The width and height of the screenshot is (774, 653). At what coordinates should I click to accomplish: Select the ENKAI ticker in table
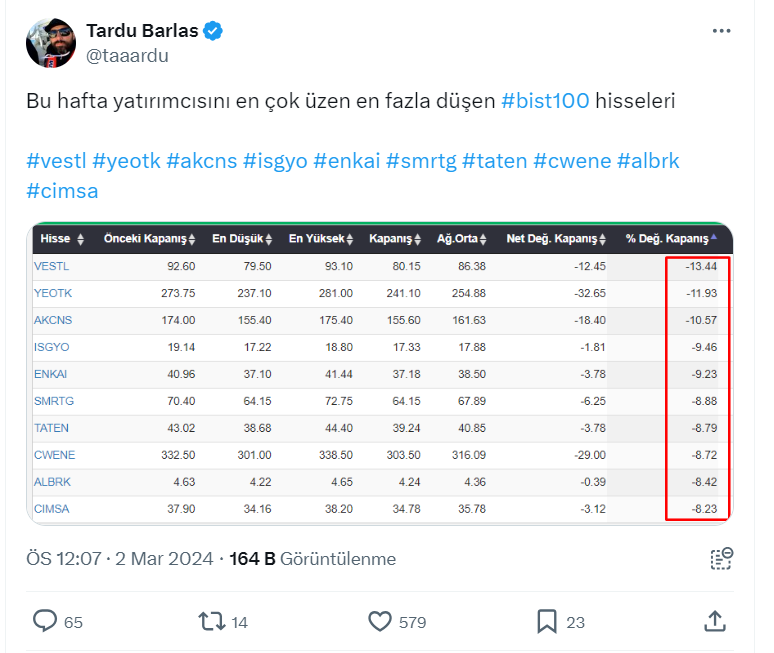point(51,373)
